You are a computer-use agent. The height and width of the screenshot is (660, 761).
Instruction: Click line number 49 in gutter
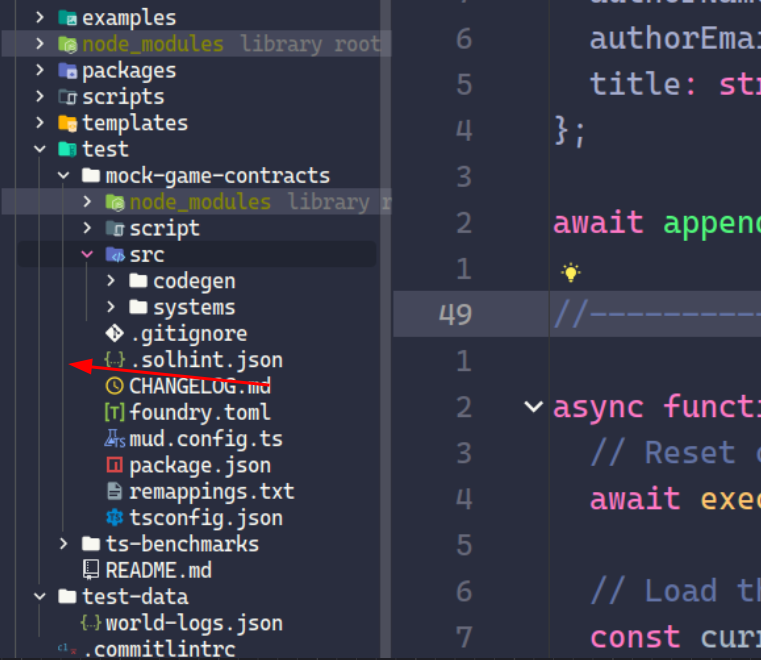(455, 314)
